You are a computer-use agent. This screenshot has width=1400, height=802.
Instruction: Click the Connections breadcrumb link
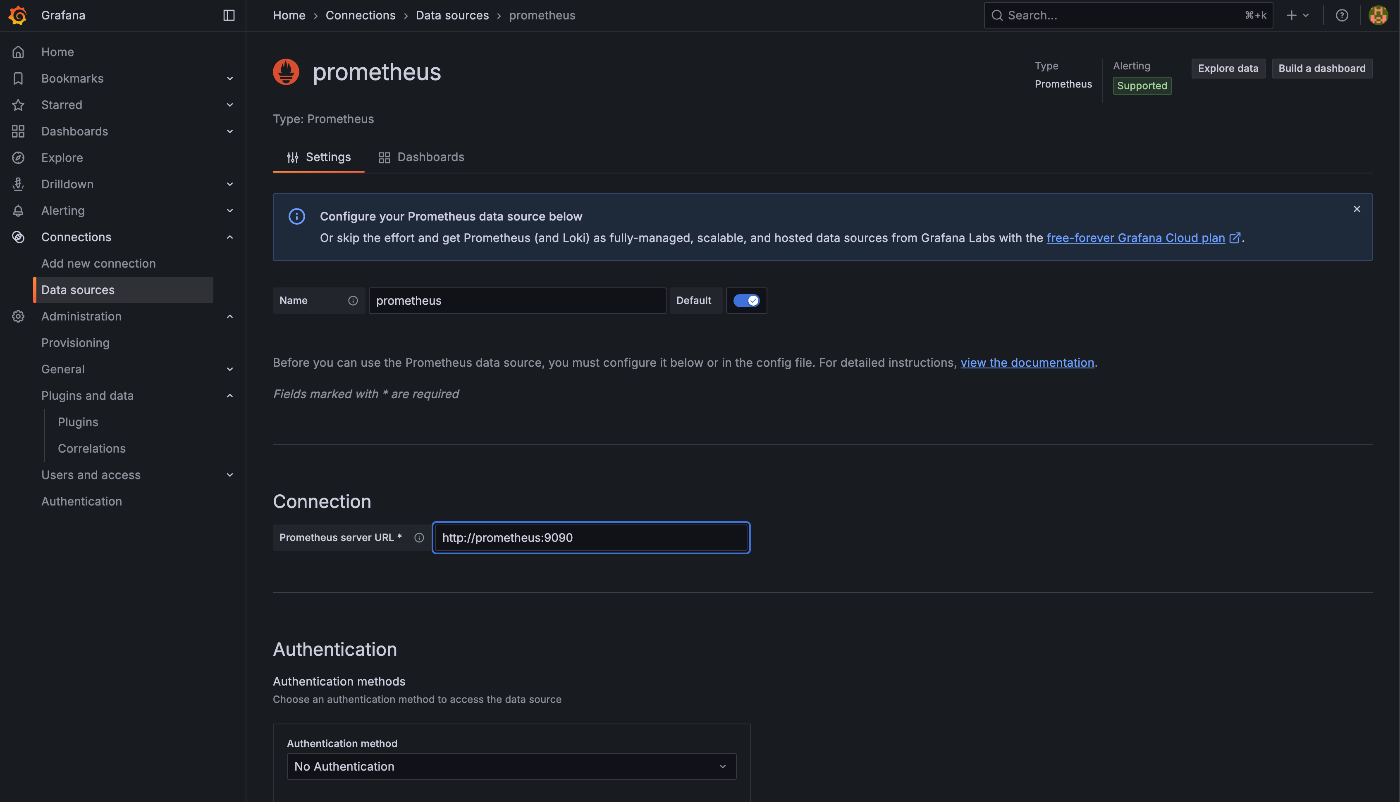click(x=360, y=15)
